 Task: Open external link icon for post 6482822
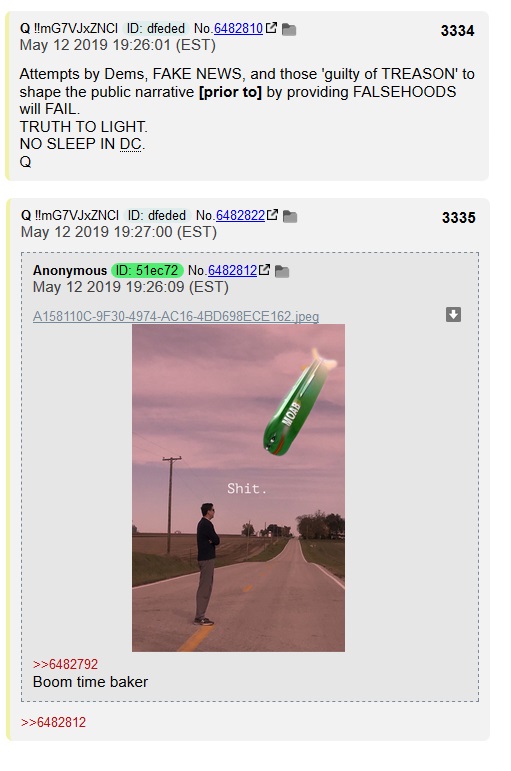point(272,215)
